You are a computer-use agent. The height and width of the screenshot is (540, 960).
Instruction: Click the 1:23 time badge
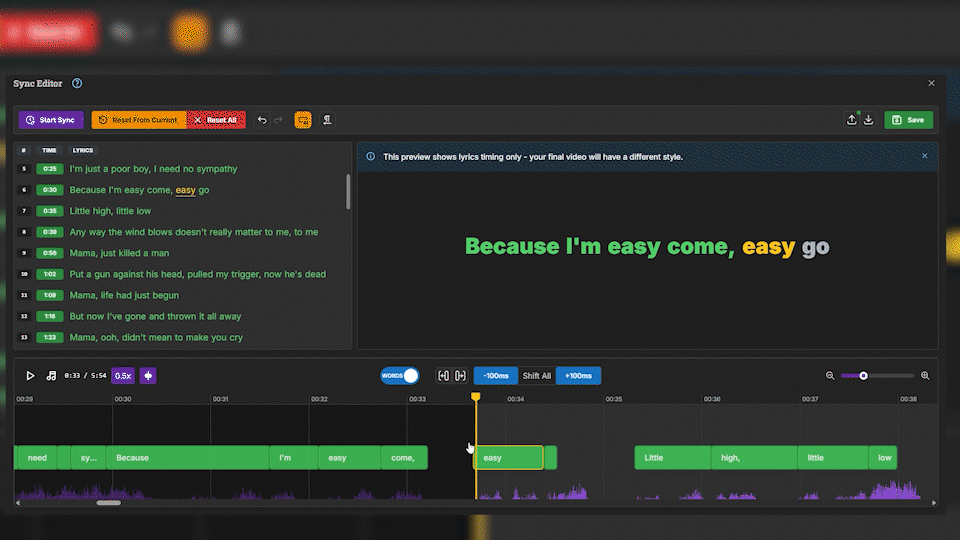[50, 337]
